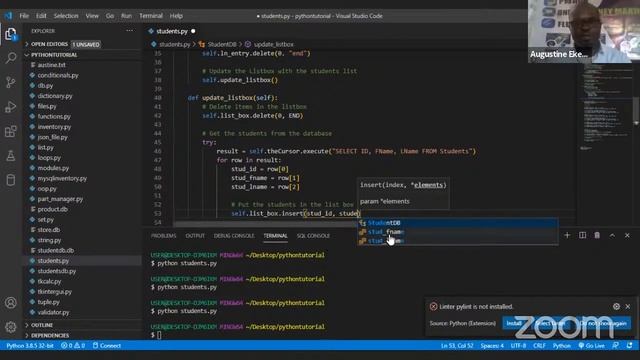Image resolution: width=640 pixels, height=360 pixels.
Task: Open notification settings gear icon
Action: click(x=616, y=306)
